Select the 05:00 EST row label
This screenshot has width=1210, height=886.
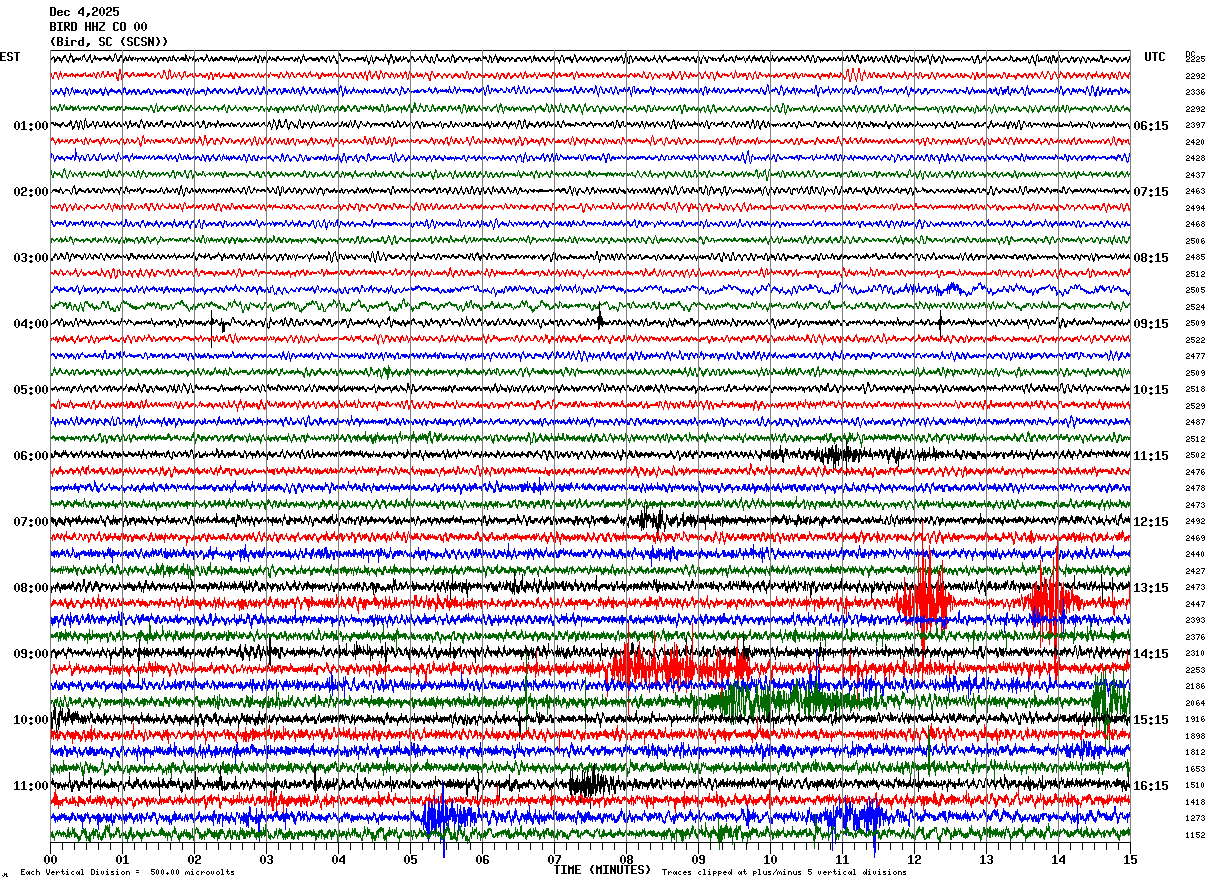pos(31,390)
